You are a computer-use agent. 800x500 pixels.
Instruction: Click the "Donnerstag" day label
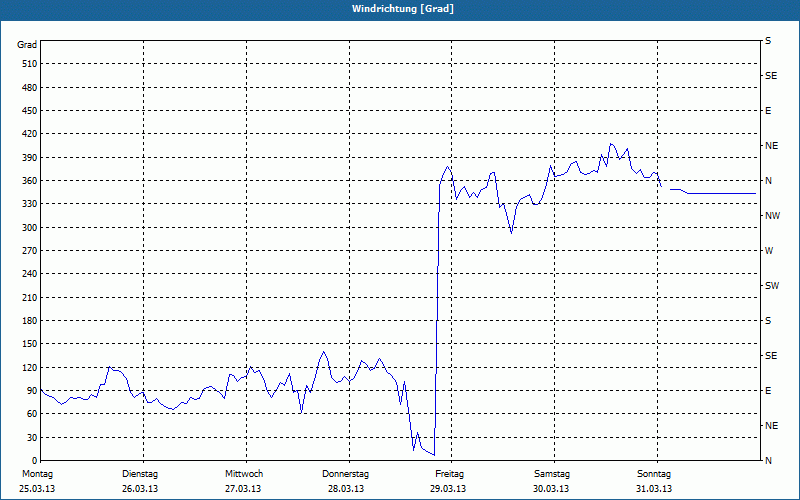(x=345, y=474)
